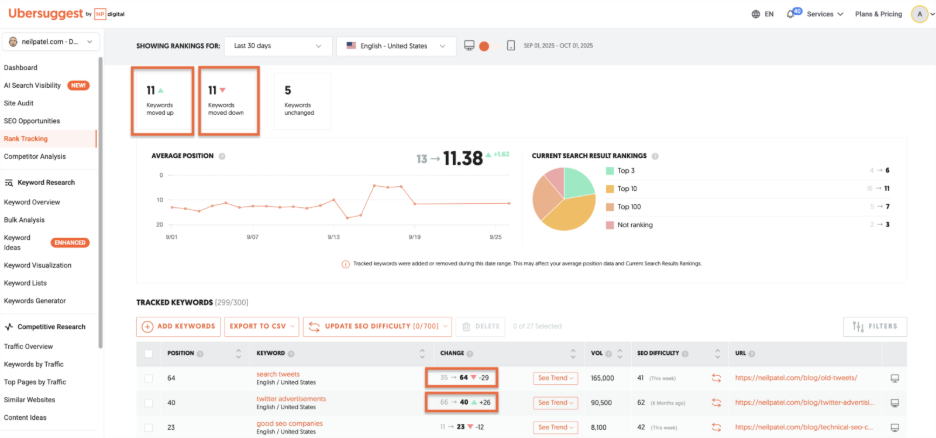
Task: Open Update SEO Difficulty dropdown arrow
Action: (445, 326)
